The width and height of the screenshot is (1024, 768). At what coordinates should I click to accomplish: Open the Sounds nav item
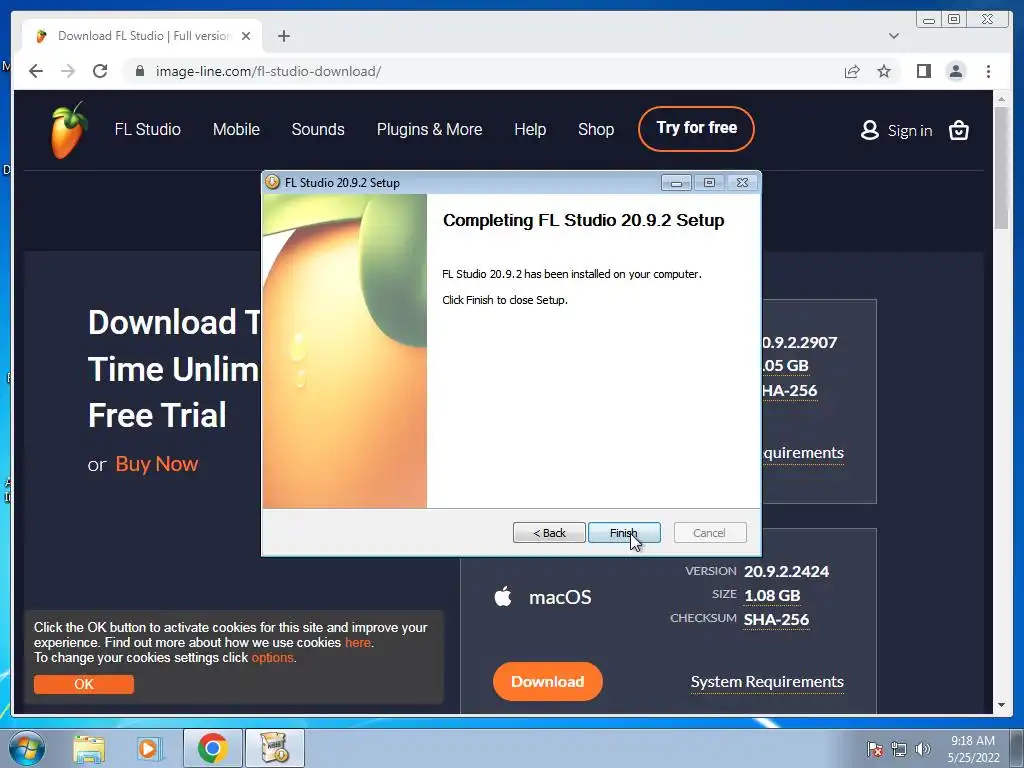(x=318, y=129)
